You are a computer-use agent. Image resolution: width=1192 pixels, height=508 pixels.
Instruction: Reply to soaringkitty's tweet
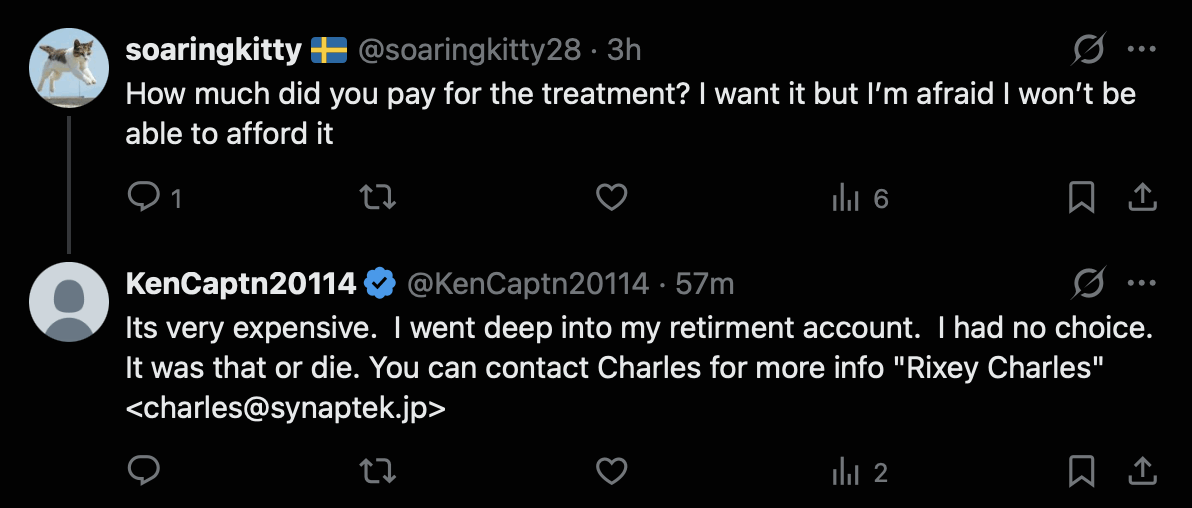coord(145,199)
